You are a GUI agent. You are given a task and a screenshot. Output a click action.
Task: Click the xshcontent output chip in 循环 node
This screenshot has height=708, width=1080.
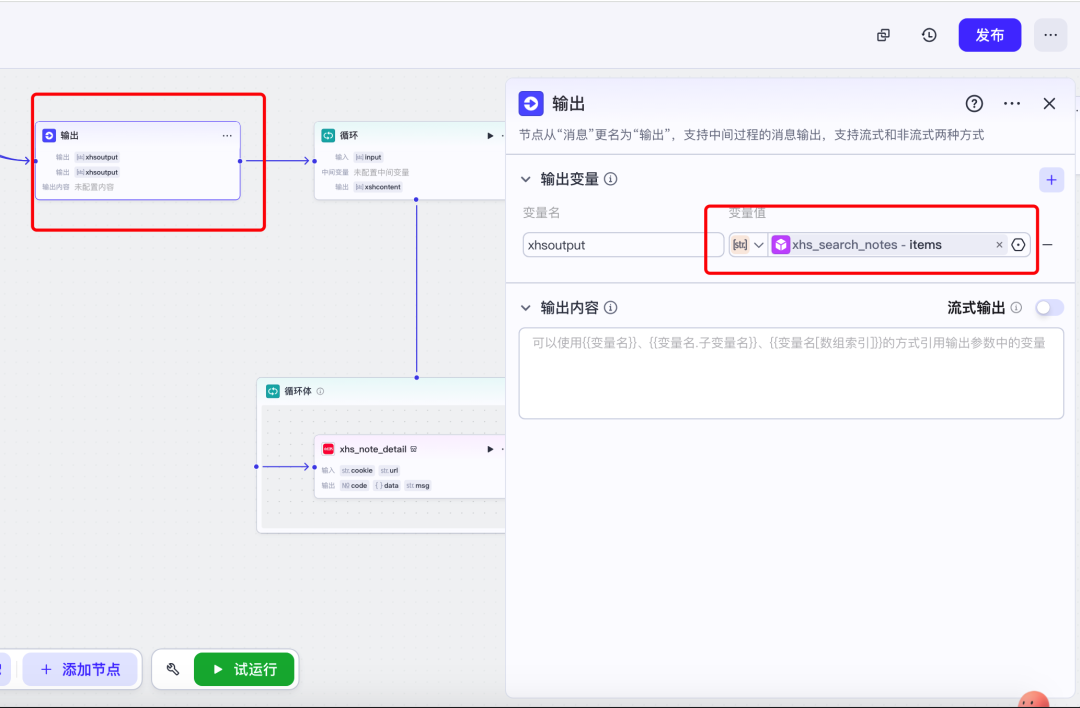click(377, 187)
